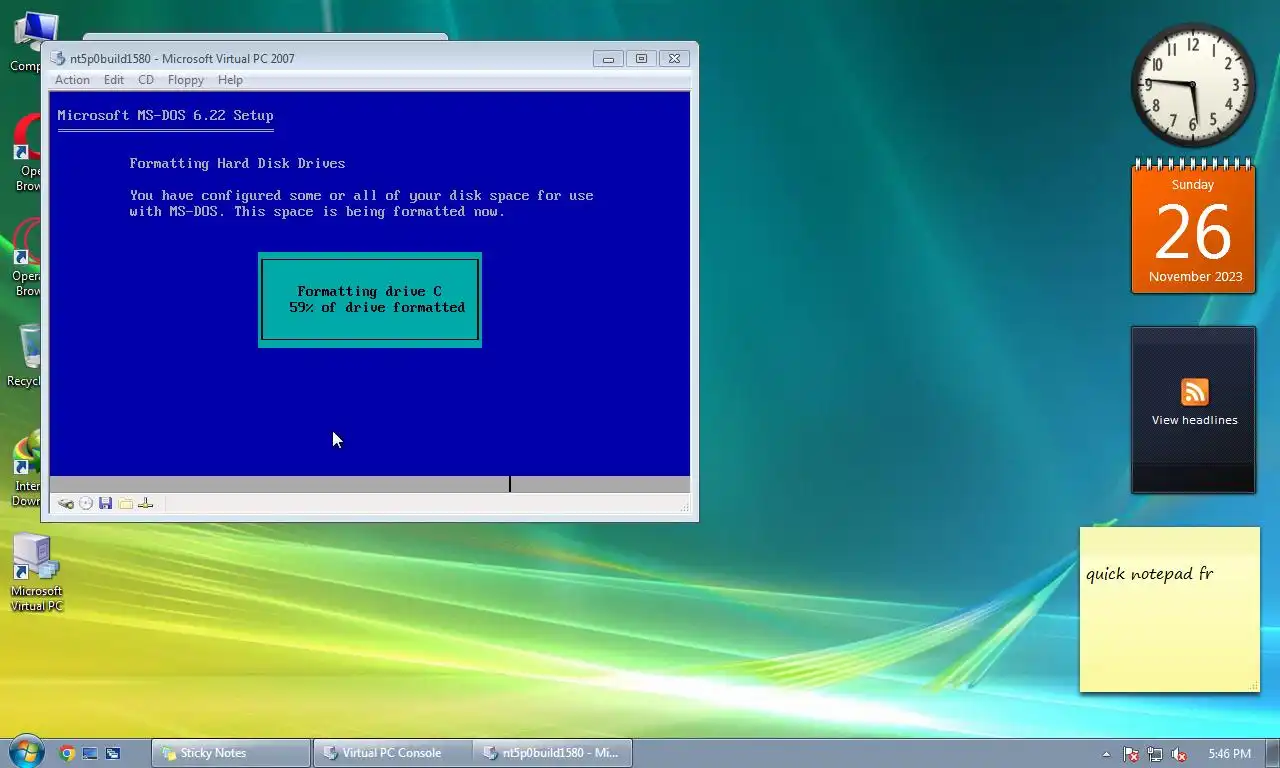
Task: Click Switch between windows icon in Quick Launch
Action: pos(113,753)
